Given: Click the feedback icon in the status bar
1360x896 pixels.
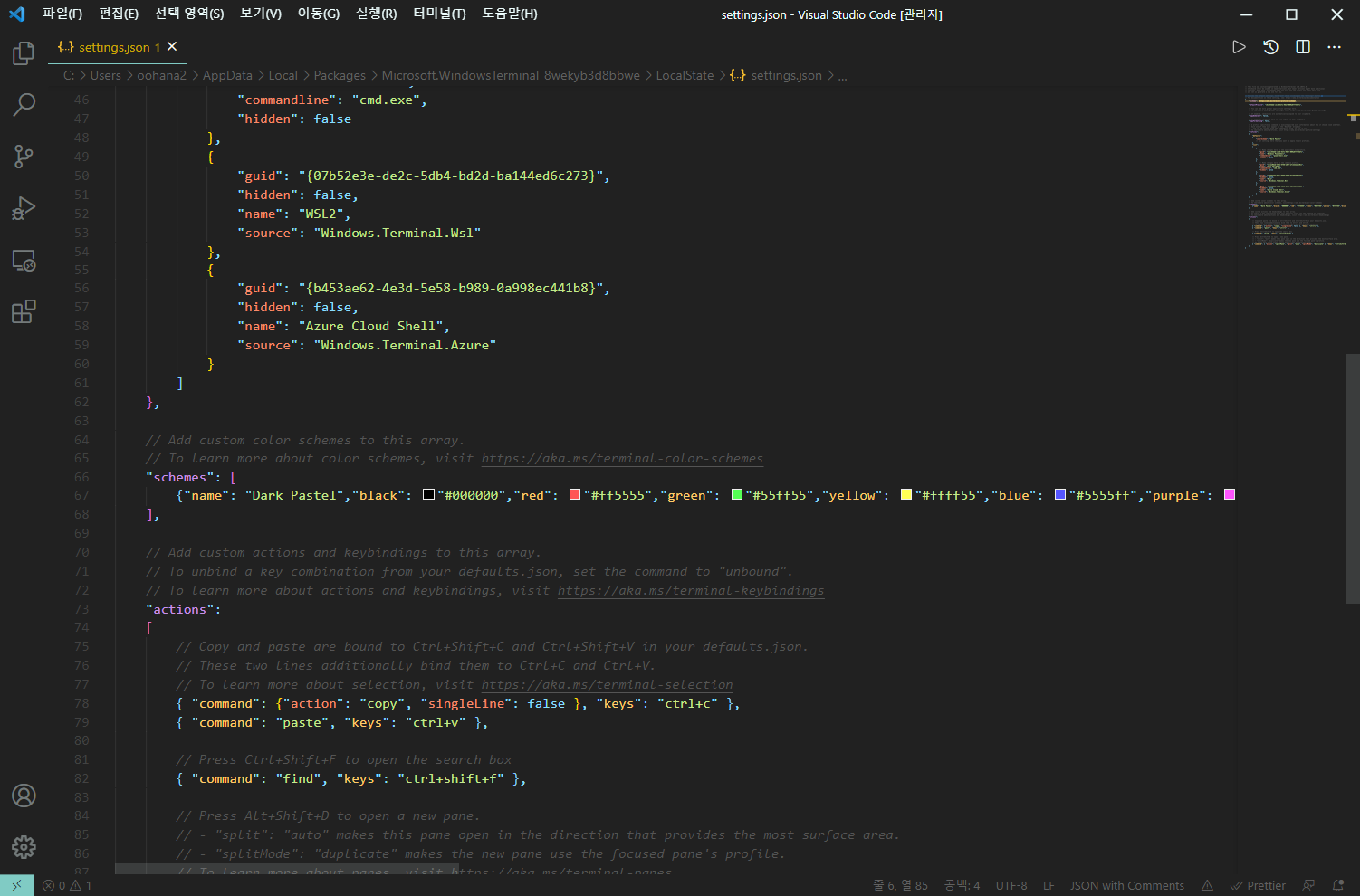Looking at the screenshot, I should point(1308,885).
